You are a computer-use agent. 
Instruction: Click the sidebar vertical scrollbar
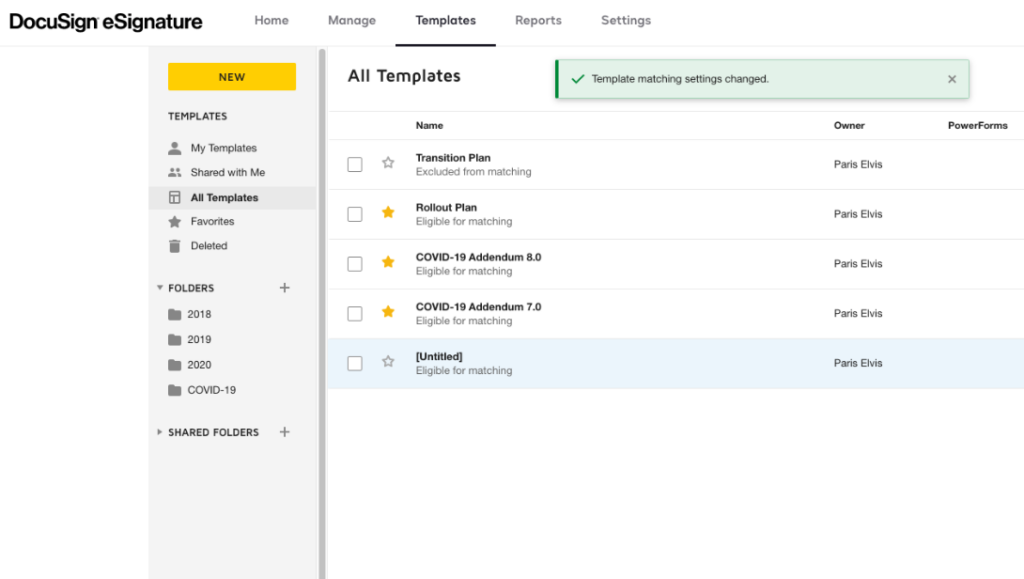[322, 313]
